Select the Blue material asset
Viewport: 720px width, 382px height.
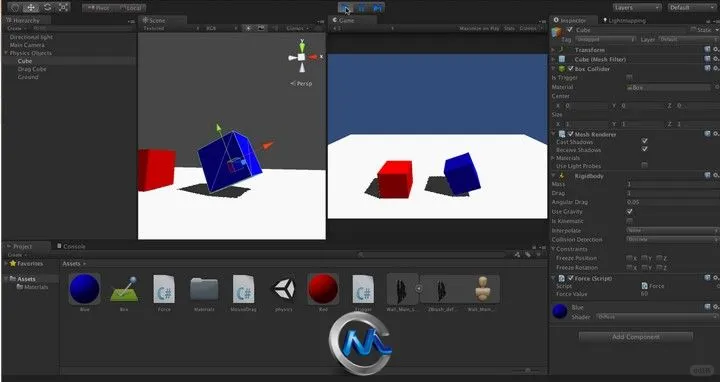tap(84, 289)
